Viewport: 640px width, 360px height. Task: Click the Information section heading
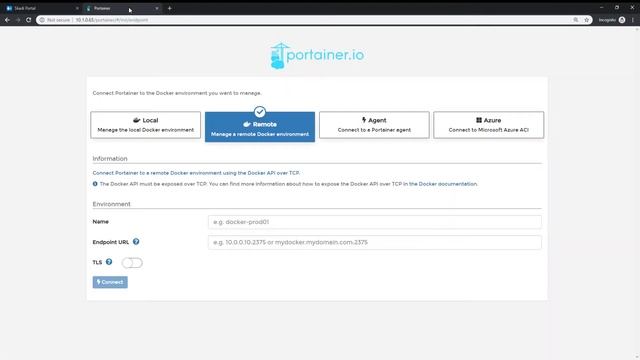click(110, 158)
